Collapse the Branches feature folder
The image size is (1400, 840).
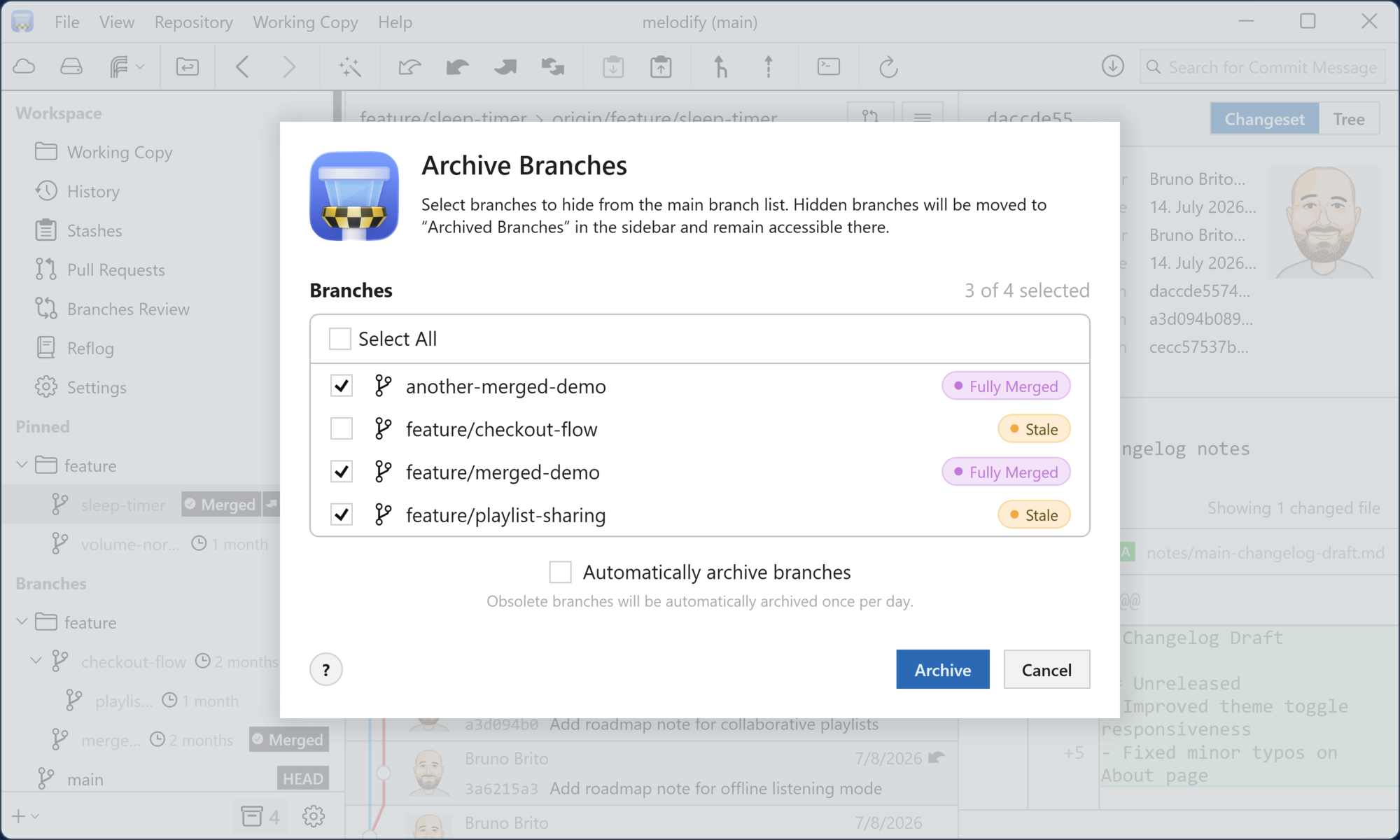pos(22,622)
